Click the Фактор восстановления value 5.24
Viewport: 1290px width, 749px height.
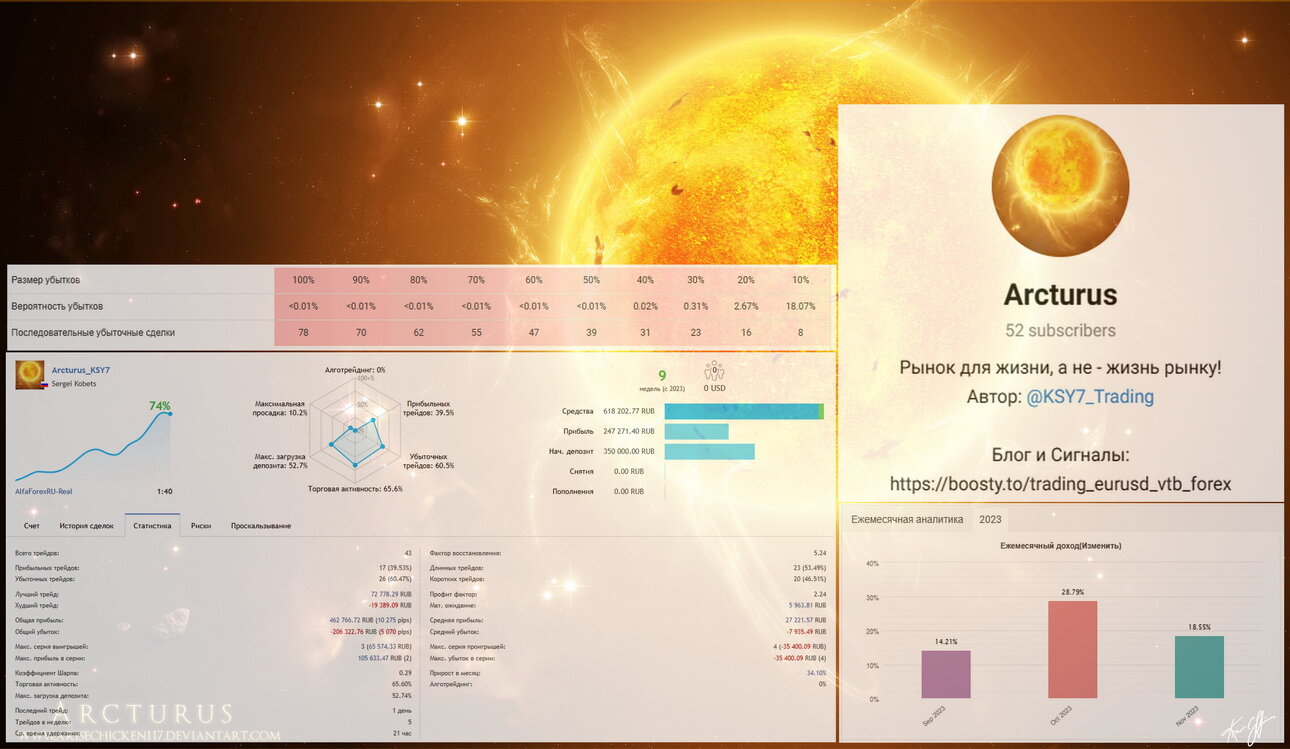click(x=820, y=552)
